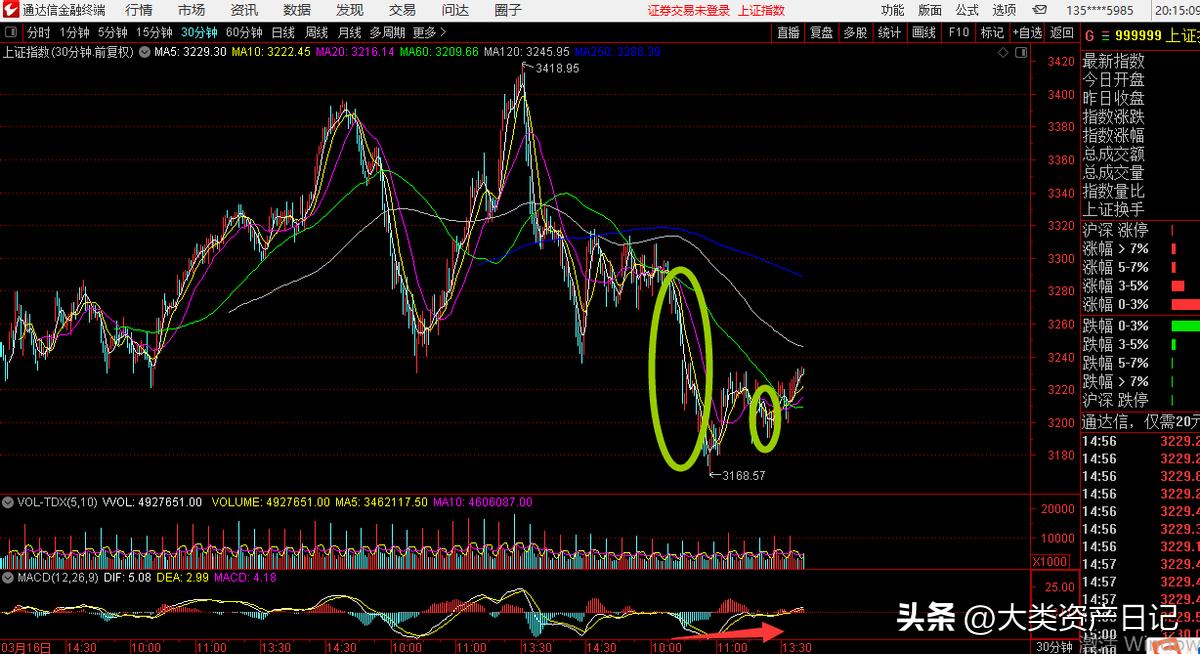Open the 数据 menu
Viewport: 1200px width, 654px height.
click(297, 10)
